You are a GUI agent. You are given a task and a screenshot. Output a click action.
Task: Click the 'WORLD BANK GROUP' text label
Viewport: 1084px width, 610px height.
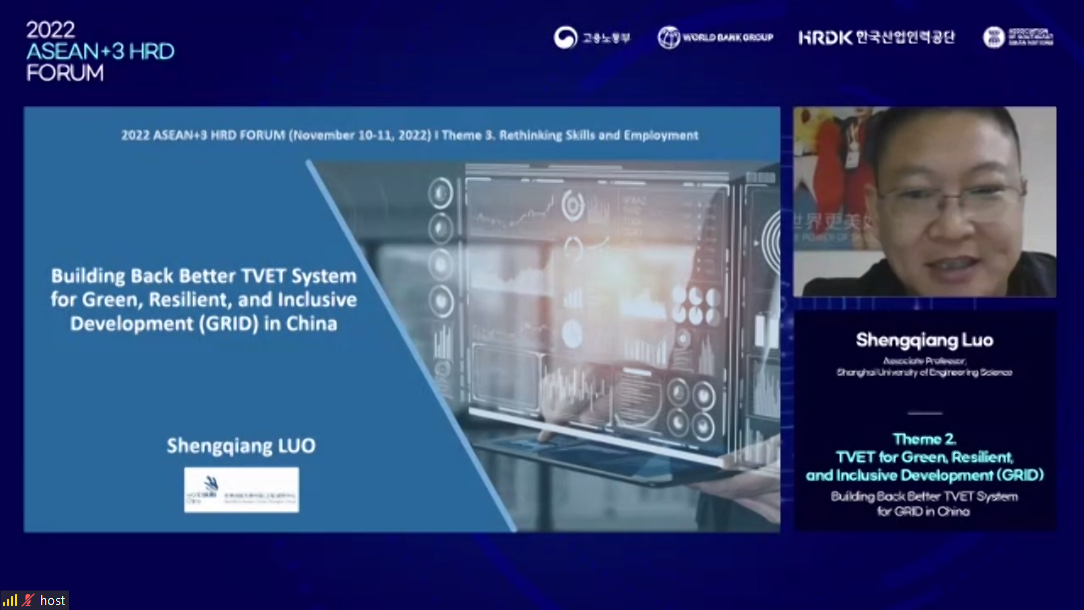[x=728, y=38]
